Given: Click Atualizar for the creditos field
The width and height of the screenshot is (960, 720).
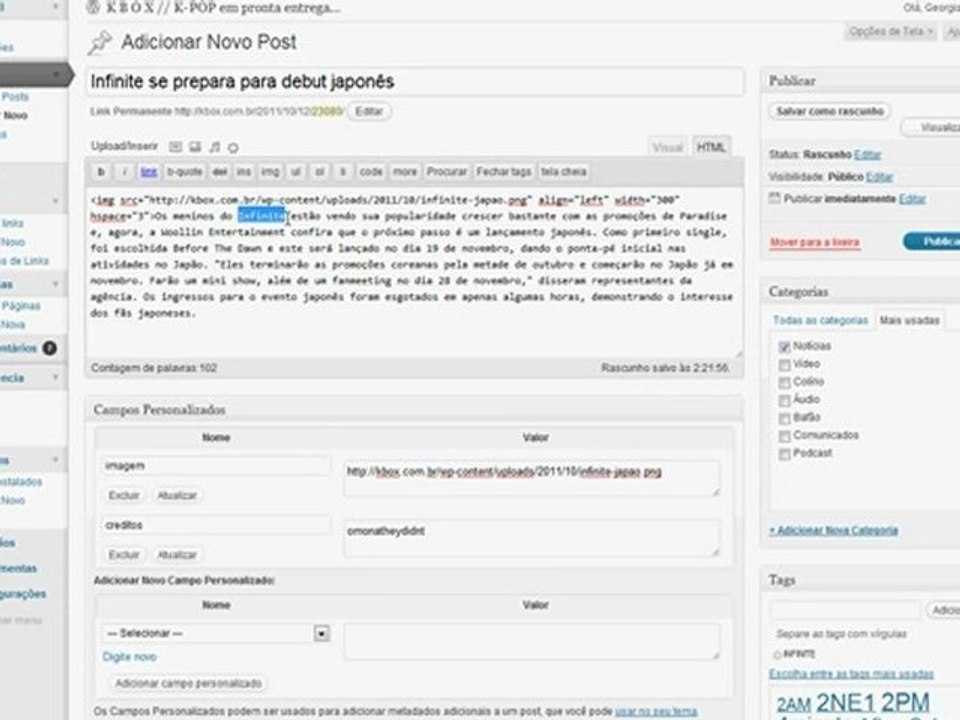Looking at the screenshot, I should pos(177,555).
